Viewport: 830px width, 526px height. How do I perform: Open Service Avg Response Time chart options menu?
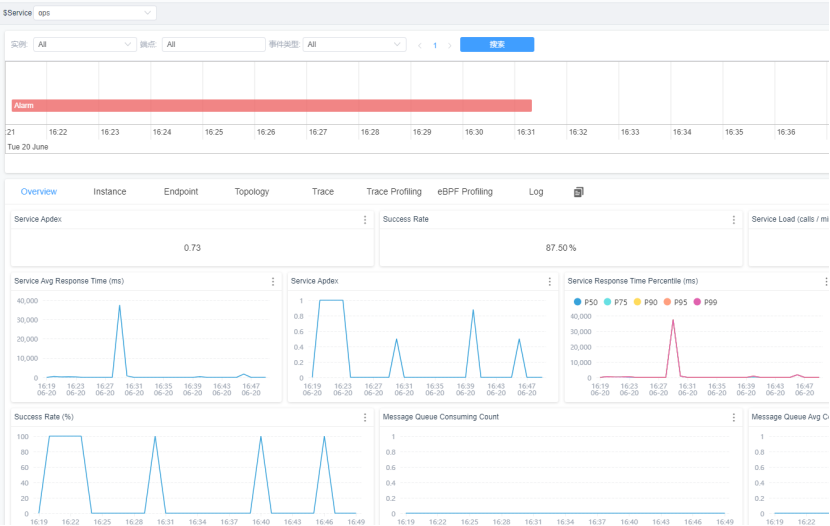click(x=273, y=282)
